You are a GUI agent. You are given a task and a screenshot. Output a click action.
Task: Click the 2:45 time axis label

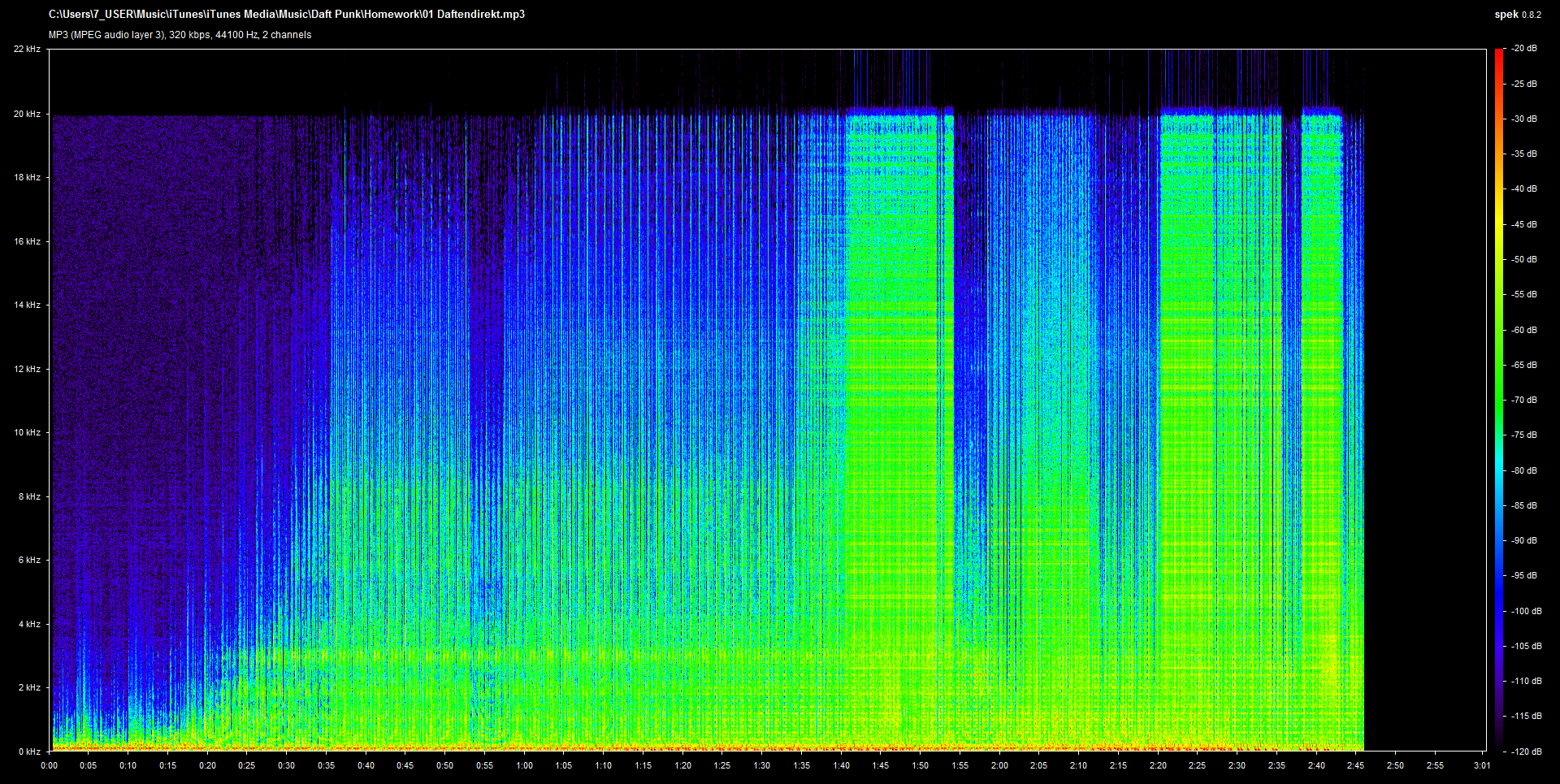pyautogui.click(x=1356, y=765)
